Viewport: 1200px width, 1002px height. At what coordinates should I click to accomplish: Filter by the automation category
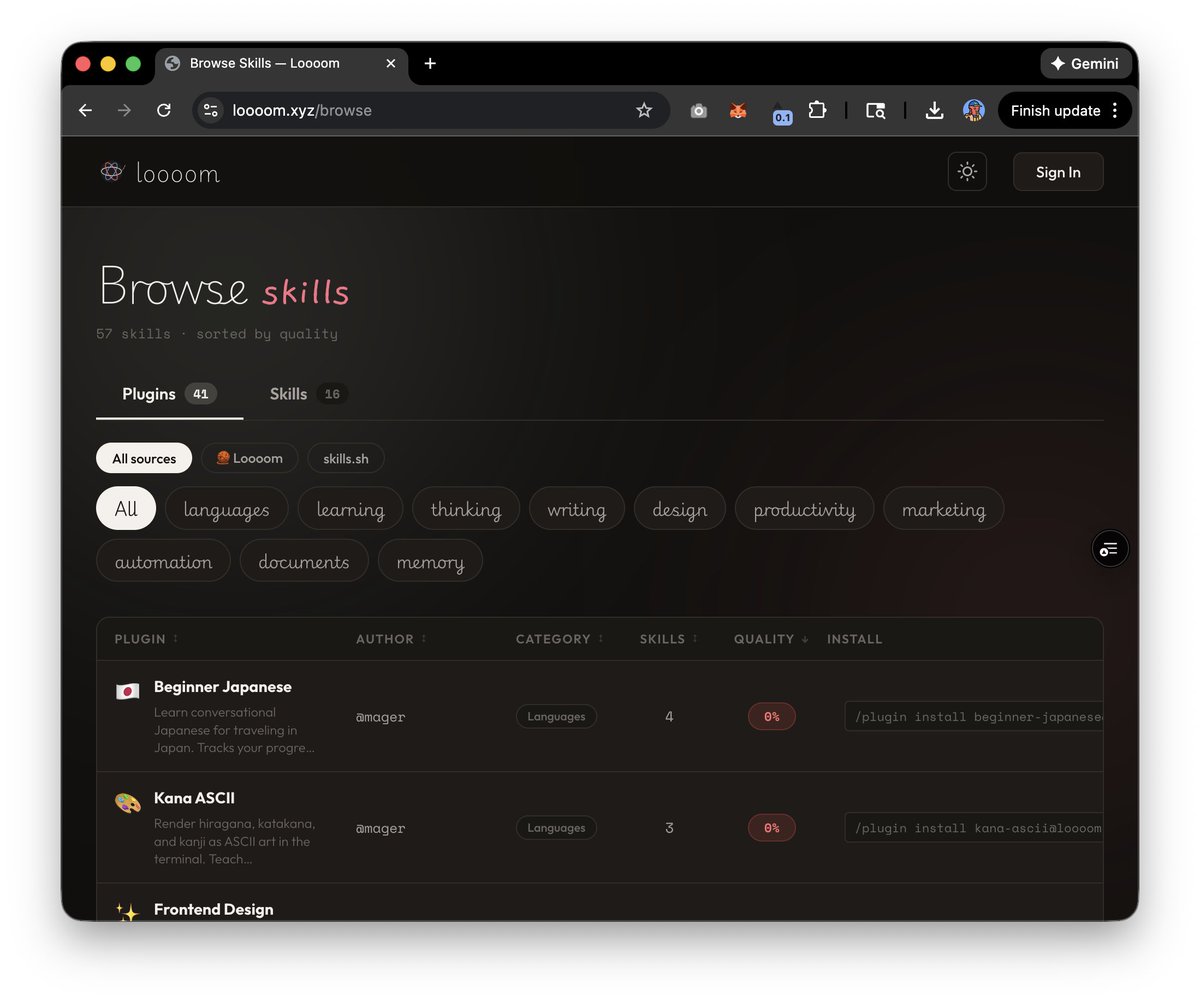coord(163,560)
